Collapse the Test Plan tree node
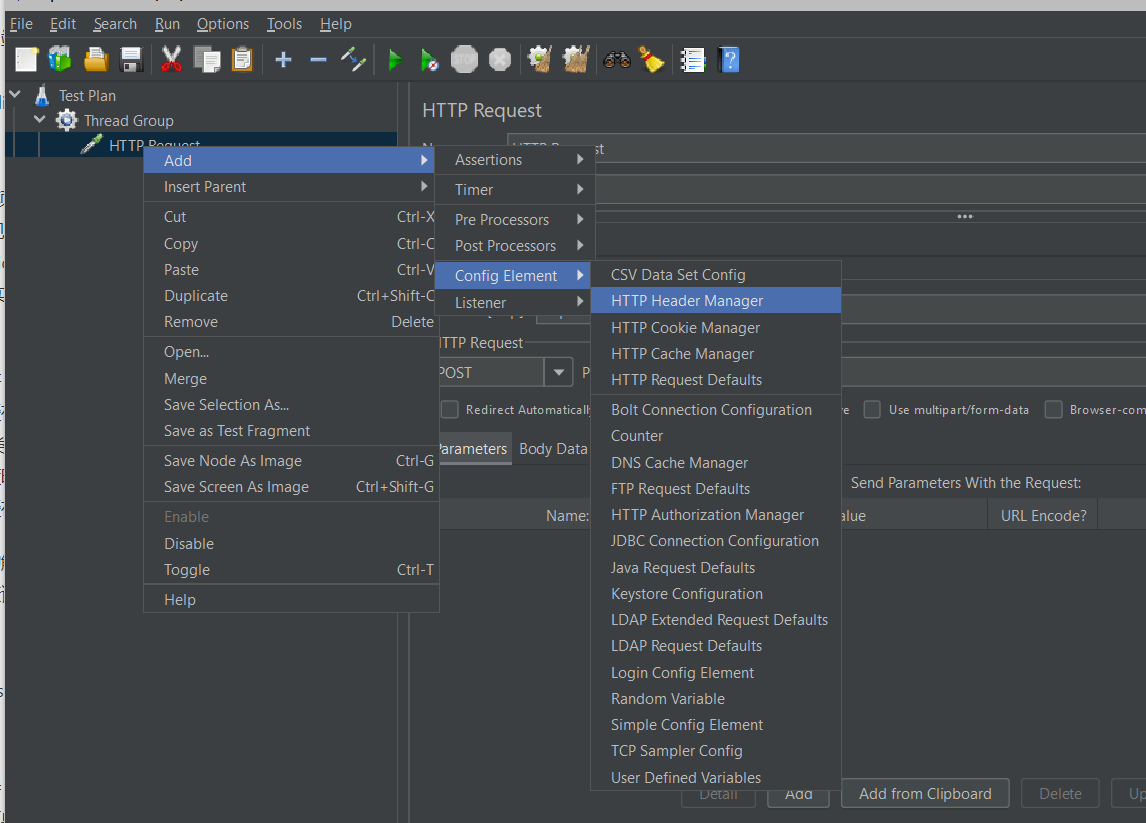1146x823 pixels. click(x=15, y=94)
